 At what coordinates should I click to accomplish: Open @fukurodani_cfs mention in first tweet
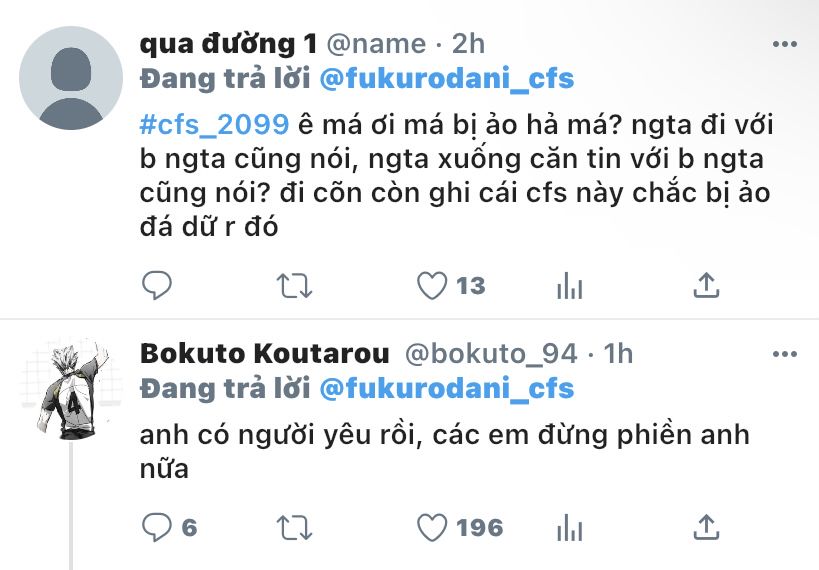point(447,79)
